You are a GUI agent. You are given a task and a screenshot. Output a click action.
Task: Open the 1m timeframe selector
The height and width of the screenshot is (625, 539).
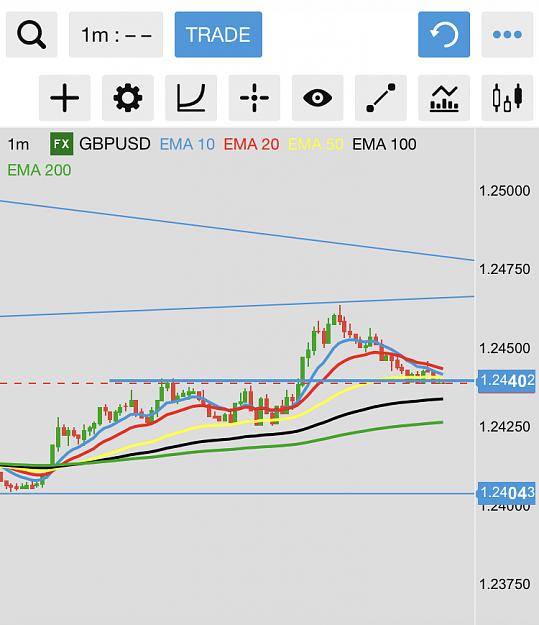point(116,35)
